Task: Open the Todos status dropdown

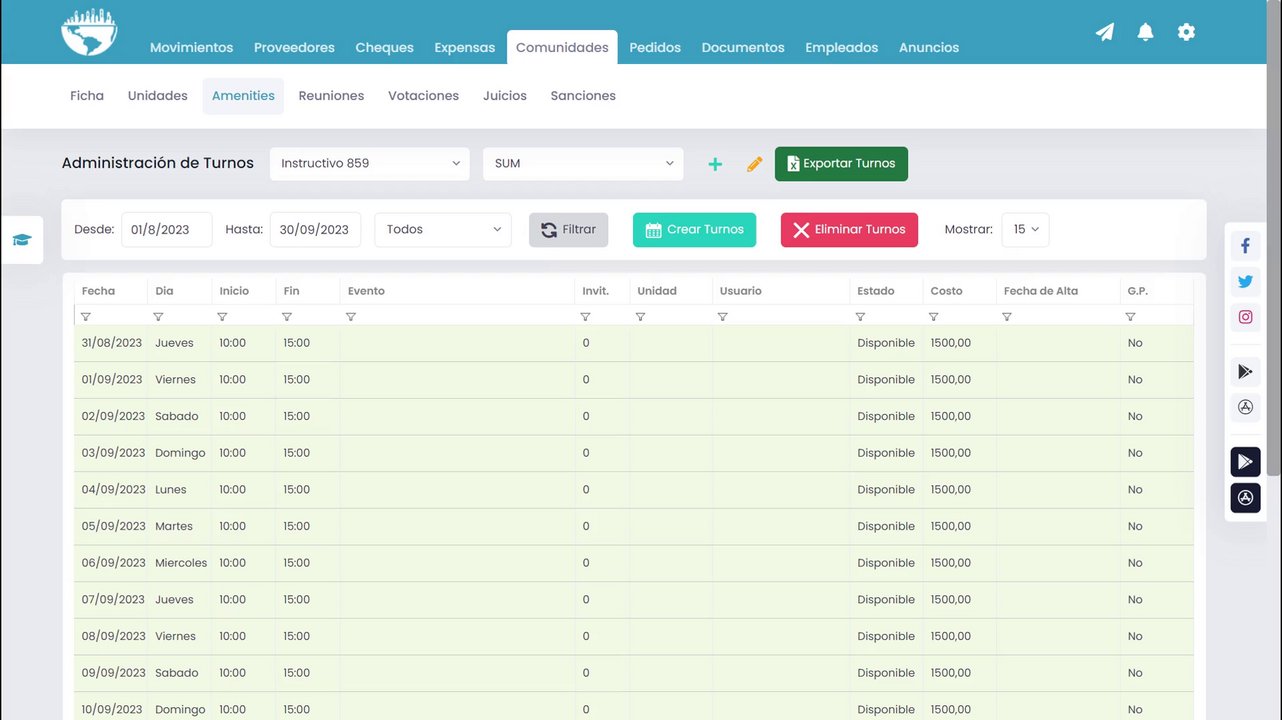Action: point(443,230)
